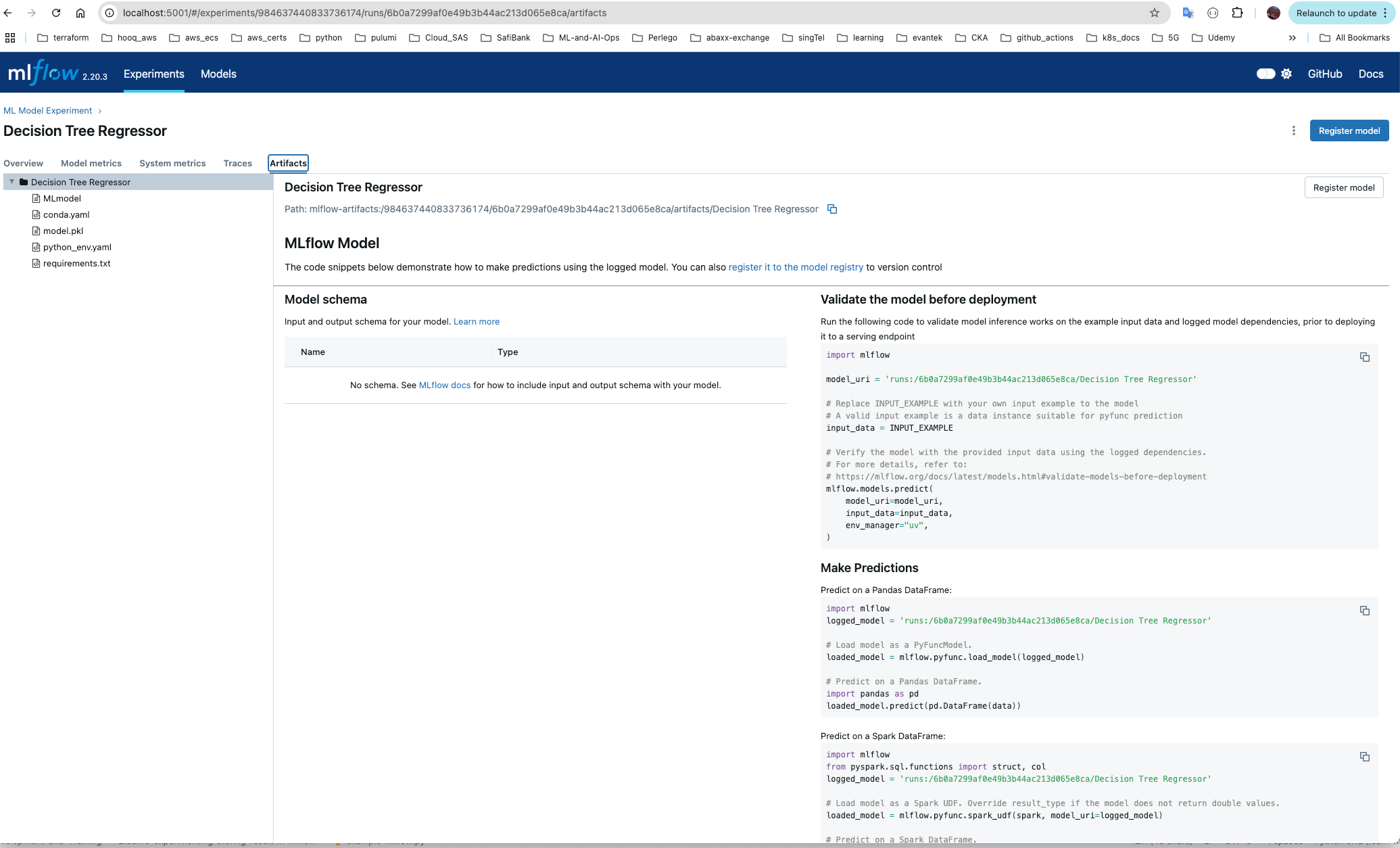The image size is (1400, 848).
Task: Copy the validate model code snippet
Action: pos(1365,357)
